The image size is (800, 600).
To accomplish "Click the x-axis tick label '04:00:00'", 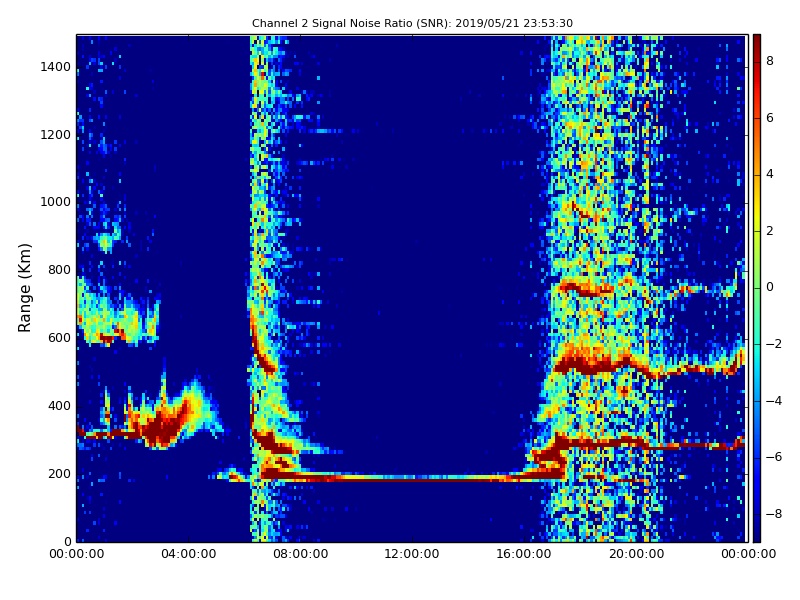I will click(x=189, y=554).
